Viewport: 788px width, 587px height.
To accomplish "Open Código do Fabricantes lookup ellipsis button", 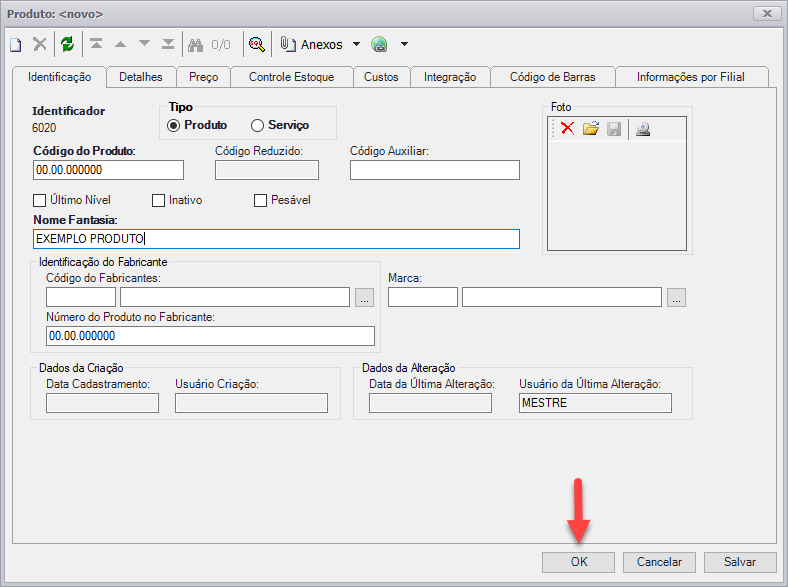I will point(364,297).
